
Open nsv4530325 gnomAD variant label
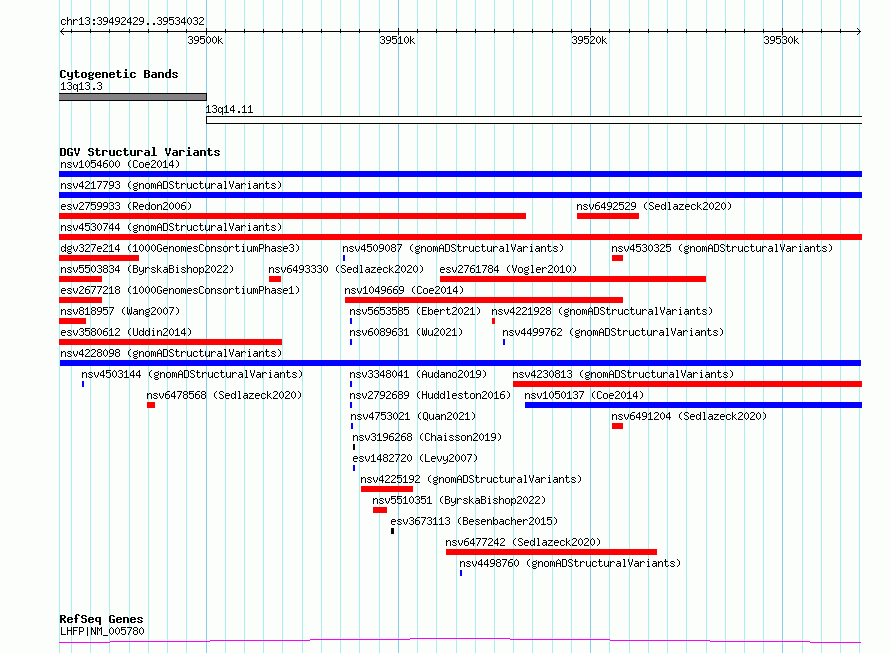[722, 248]
